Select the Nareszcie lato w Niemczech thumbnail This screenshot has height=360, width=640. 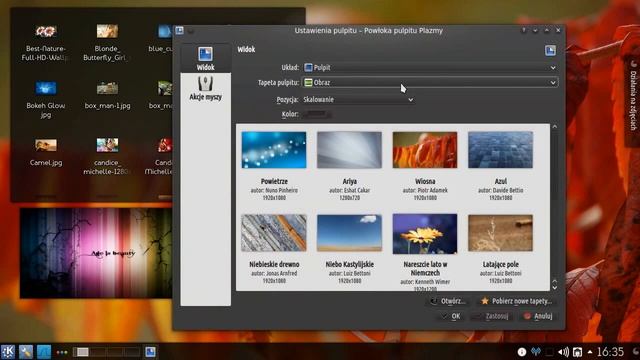425,233
